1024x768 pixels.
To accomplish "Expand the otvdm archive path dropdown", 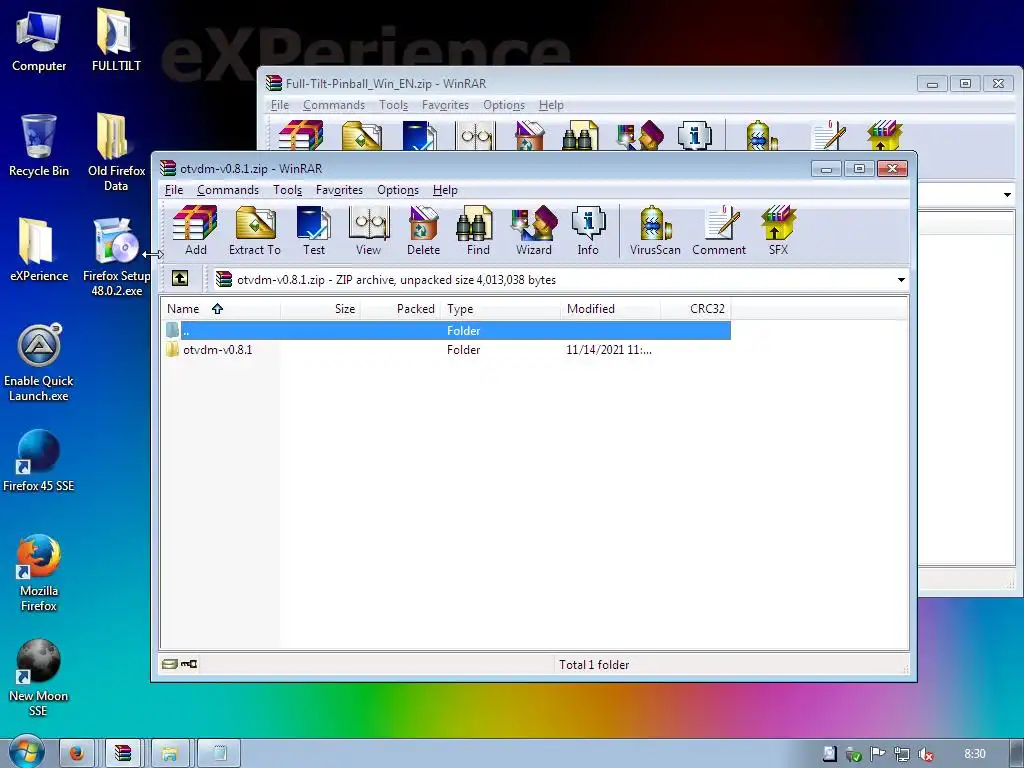I will pos(901,280).
